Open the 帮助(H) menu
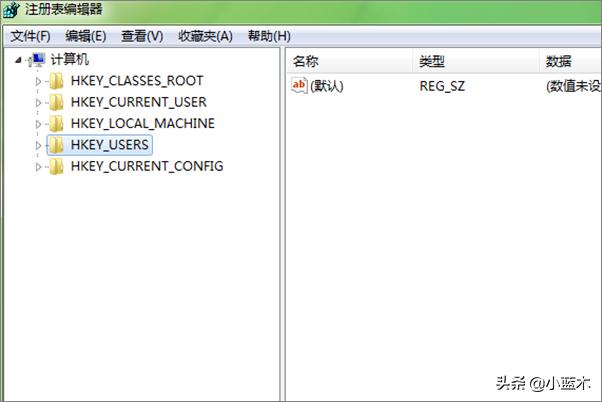 (x=269, y=36)
